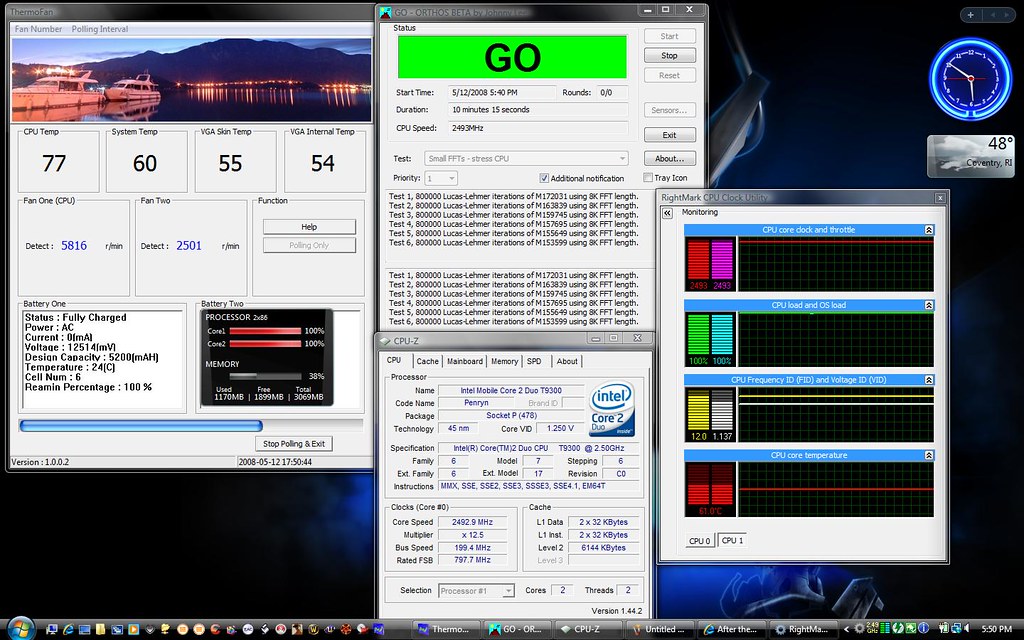Click the Coventry weather gadget
The height and width of the screenshot is (640, 1024).
tap(971, 156)
